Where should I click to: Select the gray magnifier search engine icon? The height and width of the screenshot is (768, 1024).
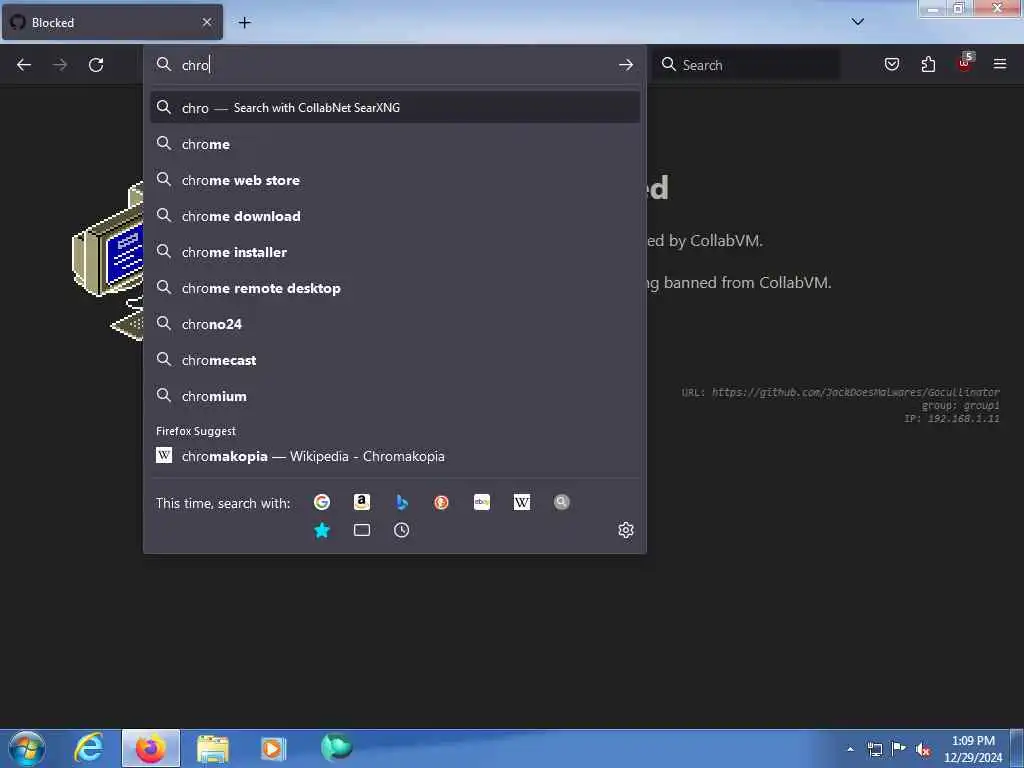[562, 502]
